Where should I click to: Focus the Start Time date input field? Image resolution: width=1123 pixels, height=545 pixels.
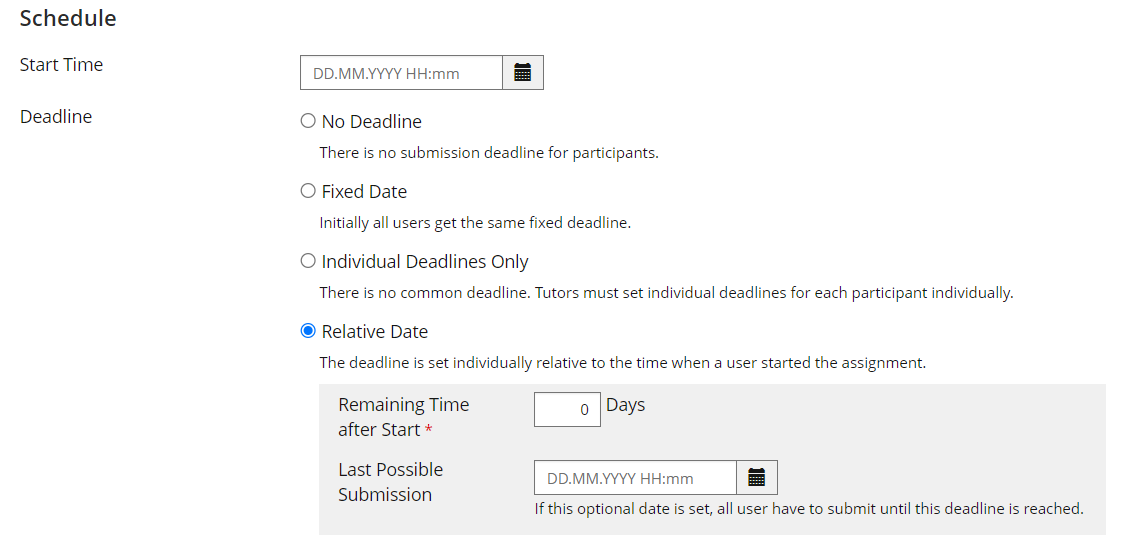point(401,73)
